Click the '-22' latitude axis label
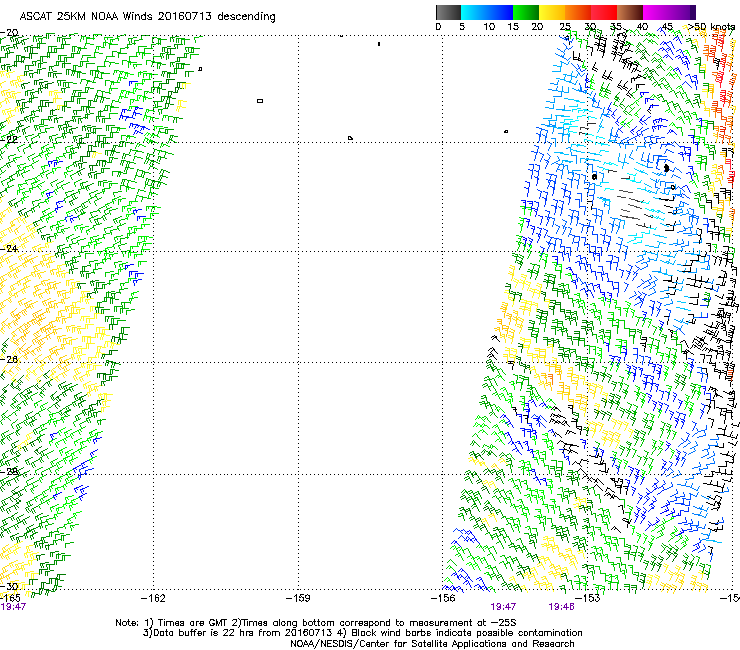This screenshot has width=740, height=650. 9,140
